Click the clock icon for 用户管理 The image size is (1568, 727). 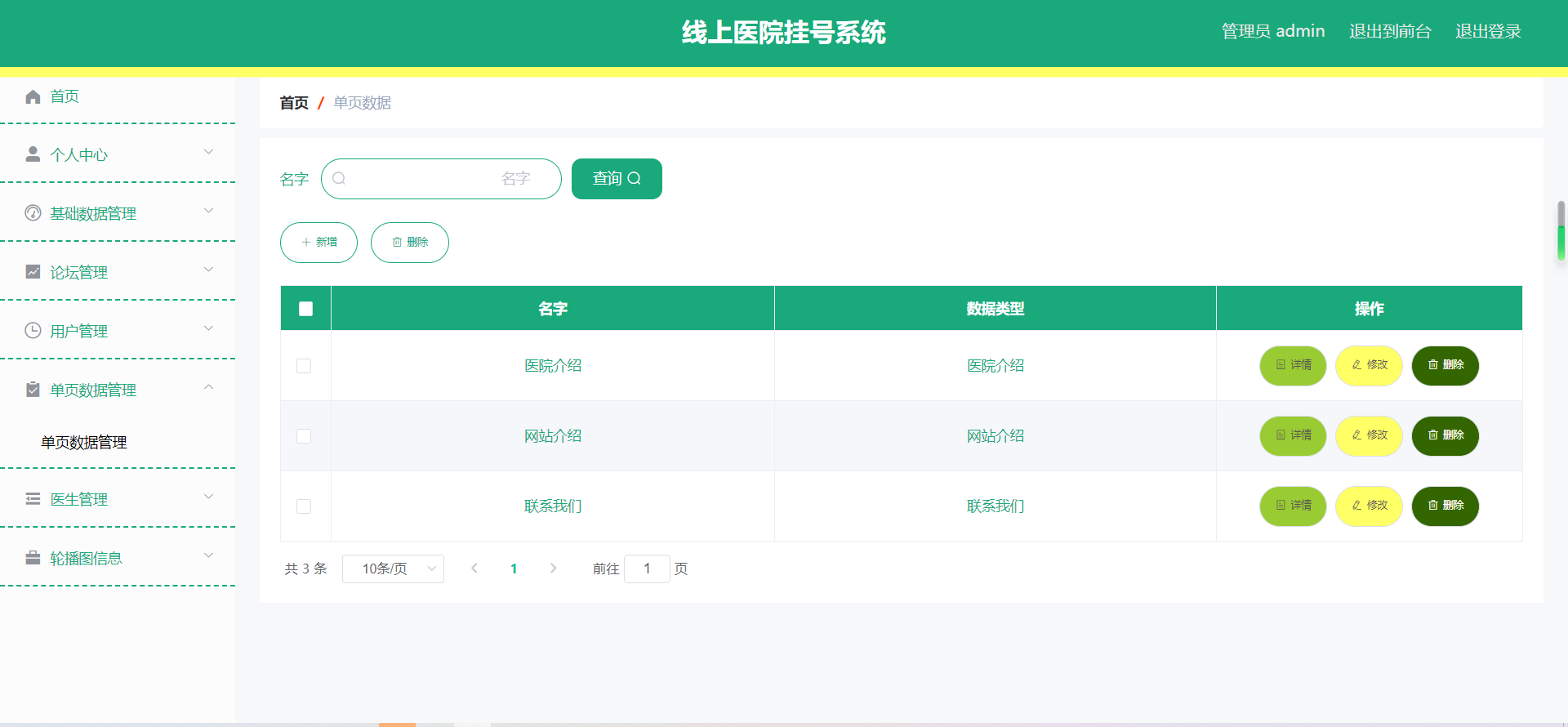(33, 331)
